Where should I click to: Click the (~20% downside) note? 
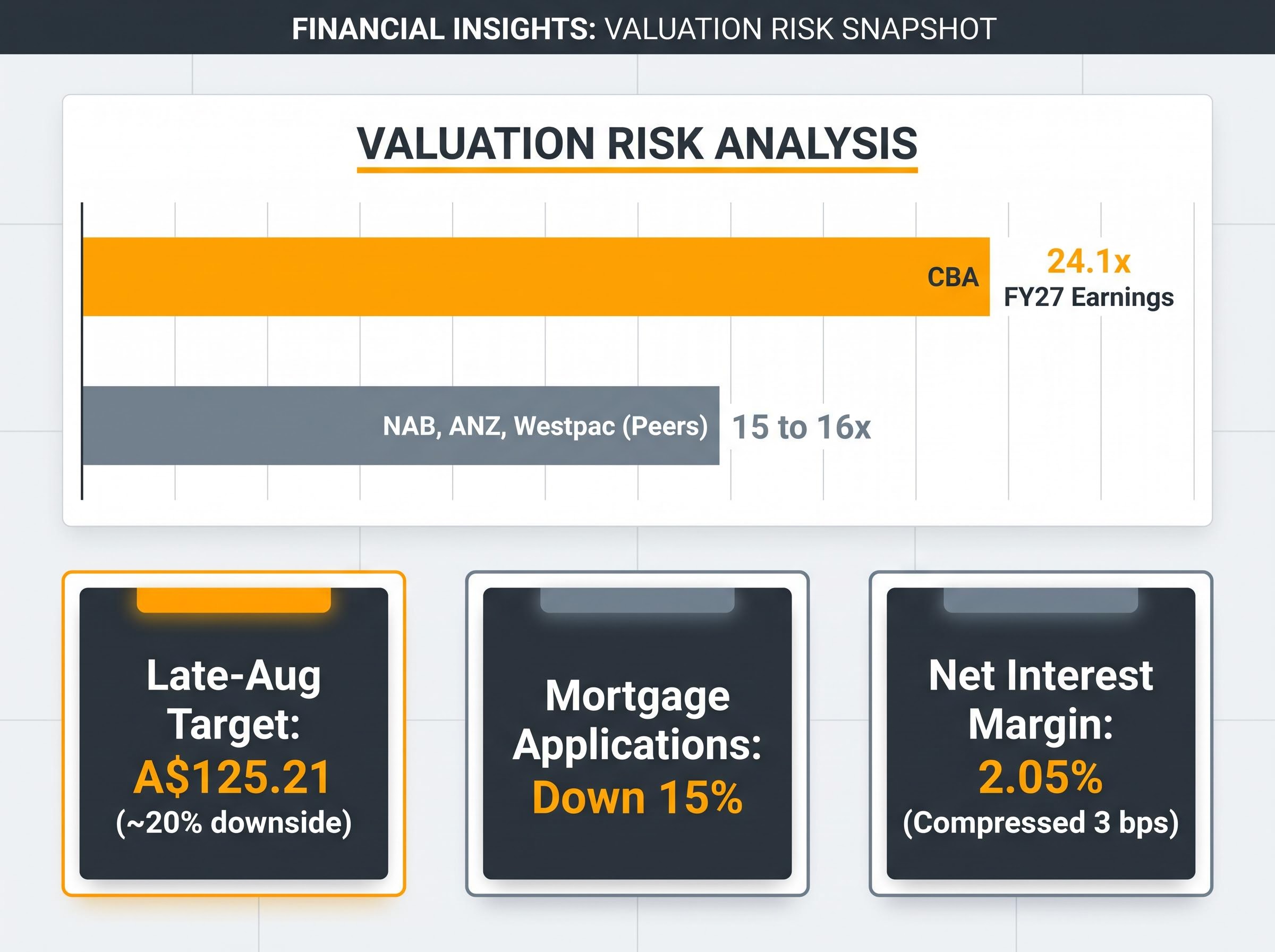click(x=234, y=822)
